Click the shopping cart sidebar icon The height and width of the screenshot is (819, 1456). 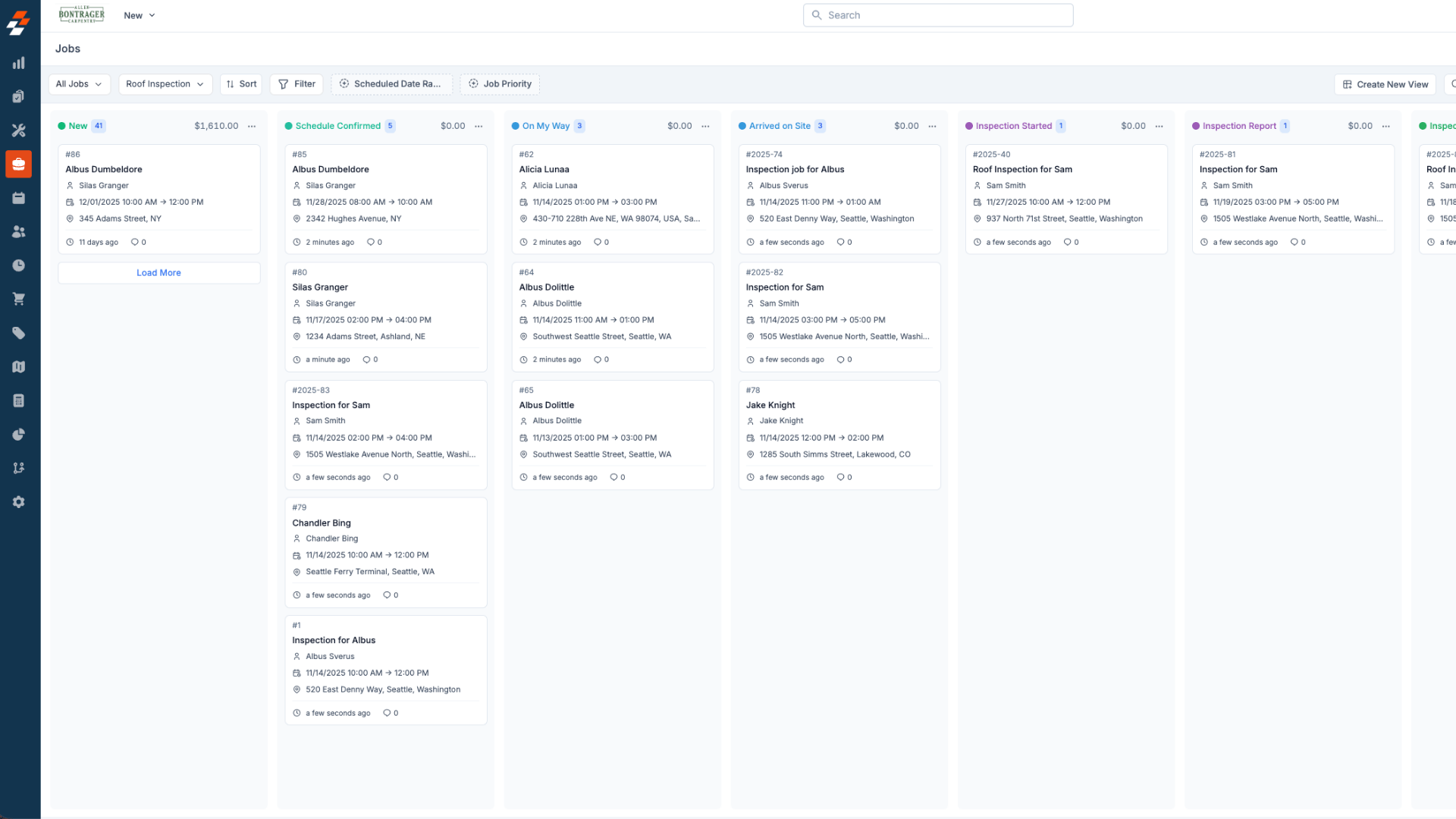(19, 299)
